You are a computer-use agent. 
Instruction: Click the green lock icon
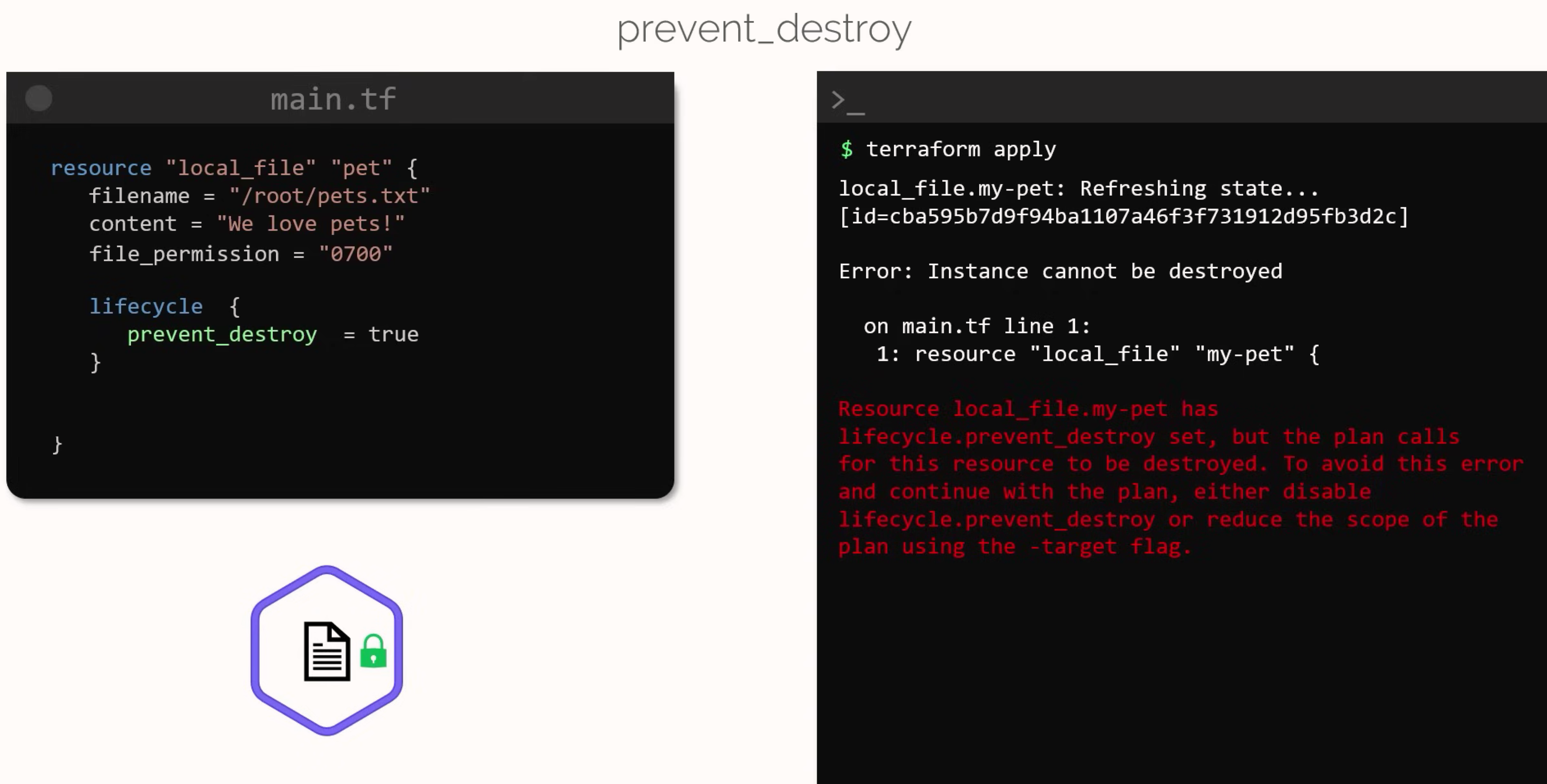pos(373,651)
